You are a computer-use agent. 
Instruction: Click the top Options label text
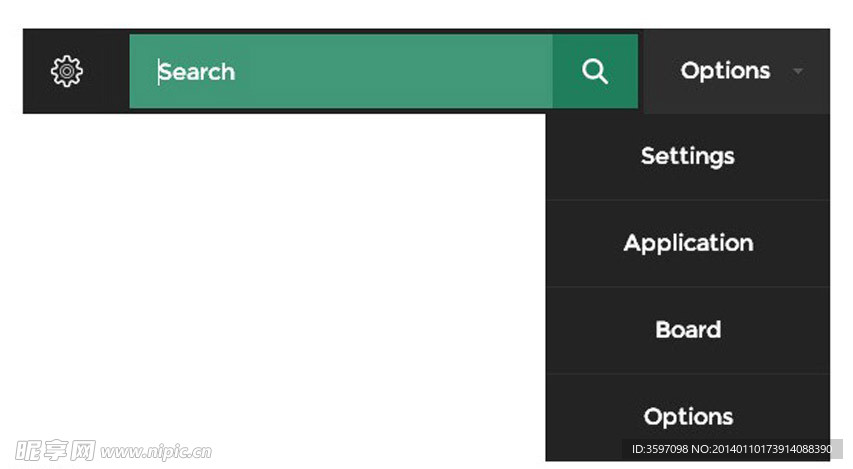point(725,71)
